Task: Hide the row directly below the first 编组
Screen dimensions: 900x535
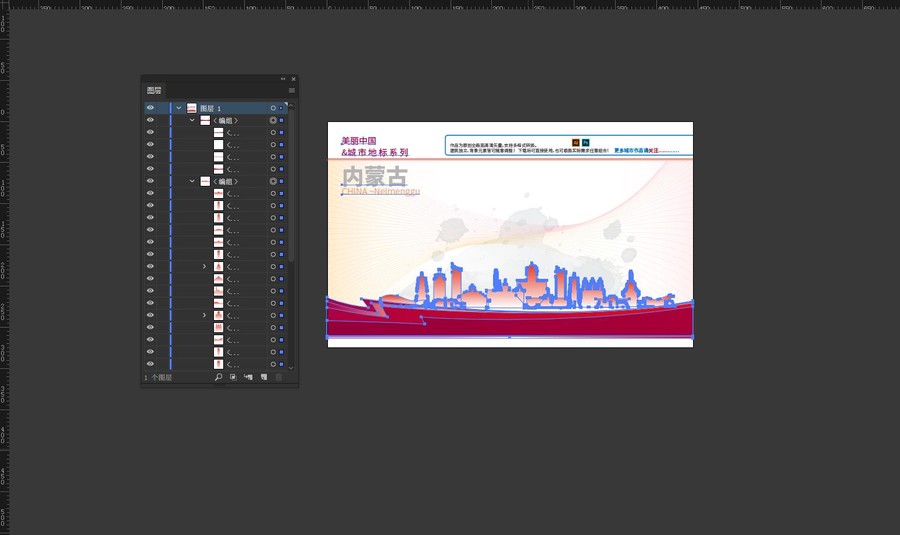Action: 150,133
